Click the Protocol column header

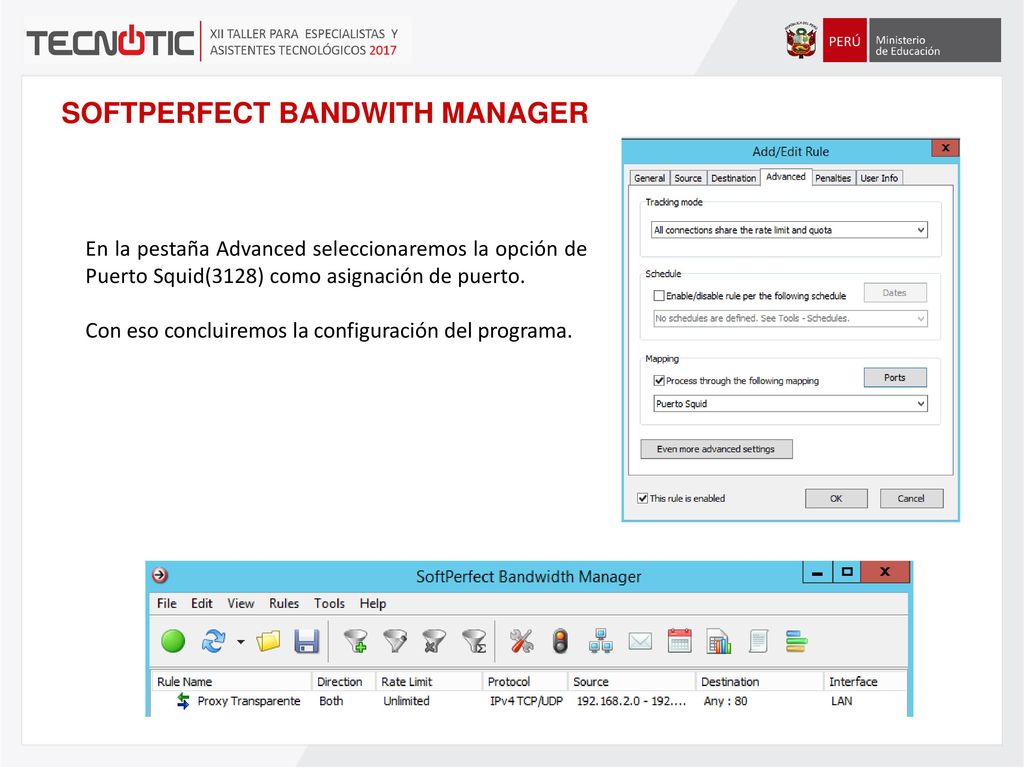click(x=525, y=681)
